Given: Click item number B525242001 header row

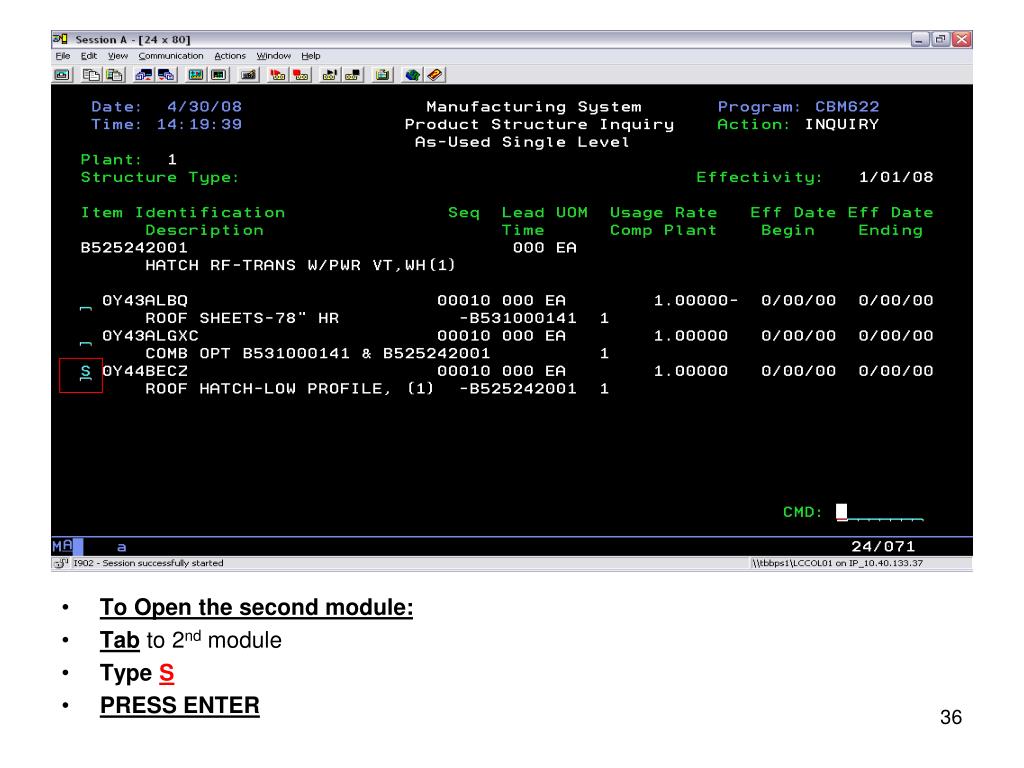Looking at the screenshot, I should click(134, 248).
